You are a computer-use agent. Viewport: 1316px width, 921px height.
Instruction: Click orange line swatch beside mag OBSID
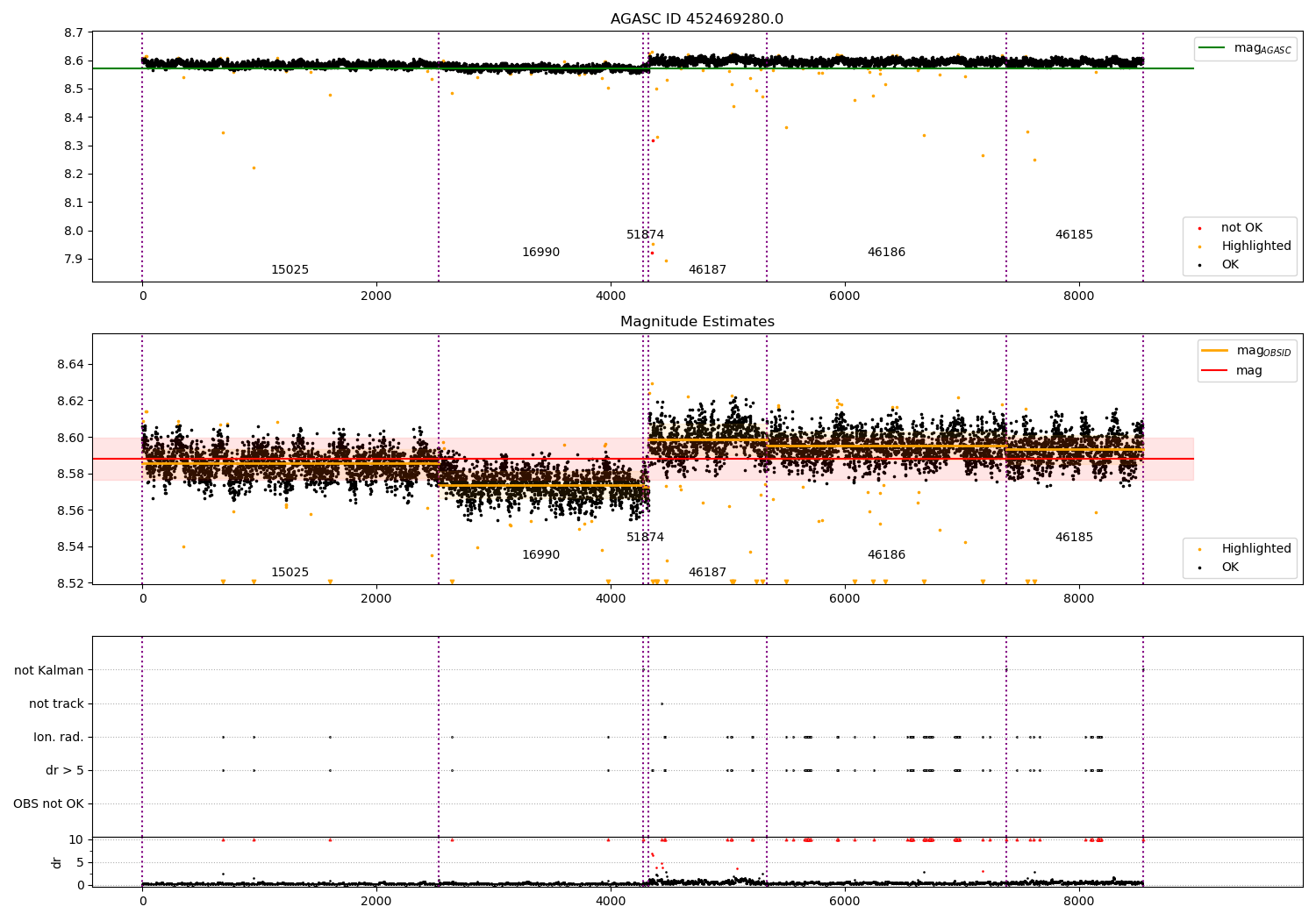pyautogui.click(x=1215, y=351)
